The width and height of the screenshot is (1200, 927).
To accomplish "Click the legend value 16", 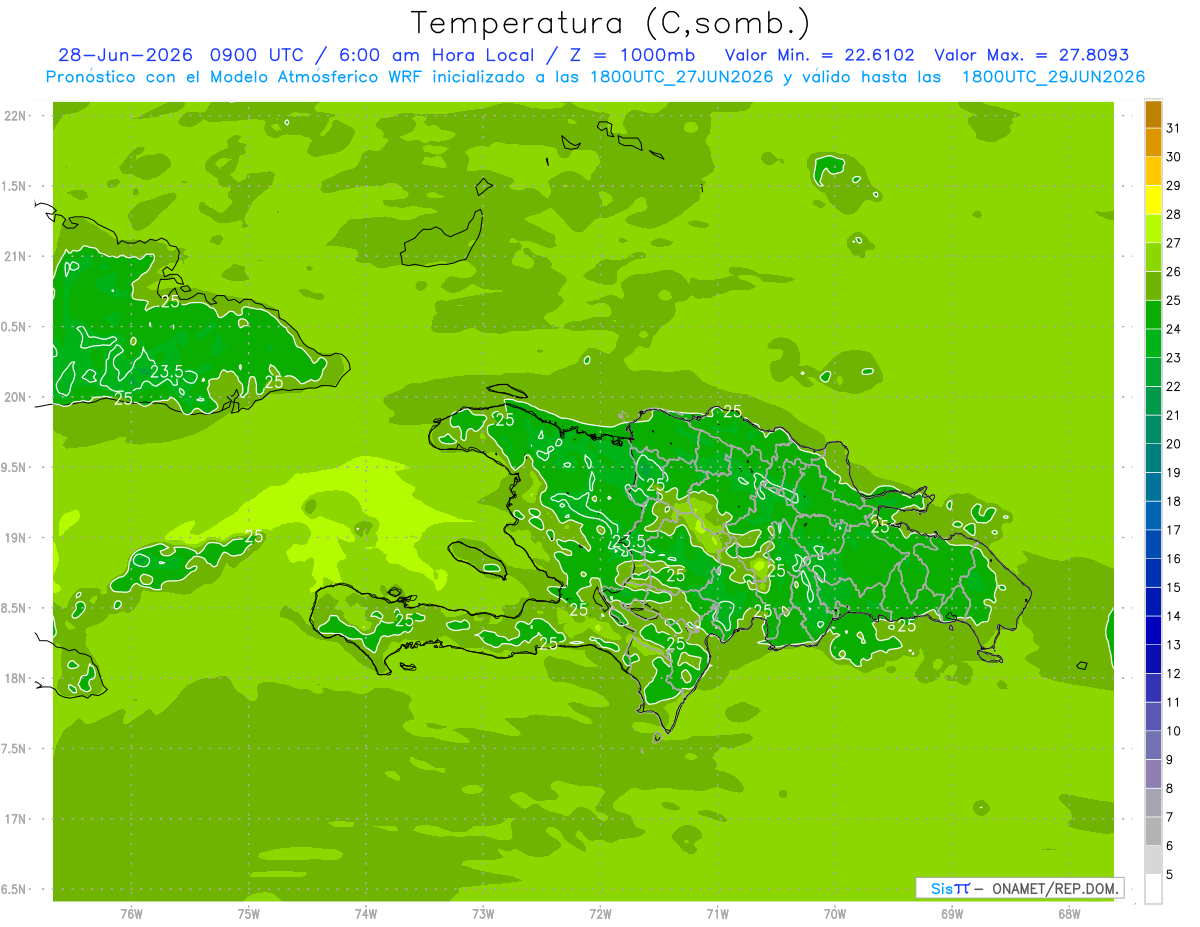I will pos(1173,559).
